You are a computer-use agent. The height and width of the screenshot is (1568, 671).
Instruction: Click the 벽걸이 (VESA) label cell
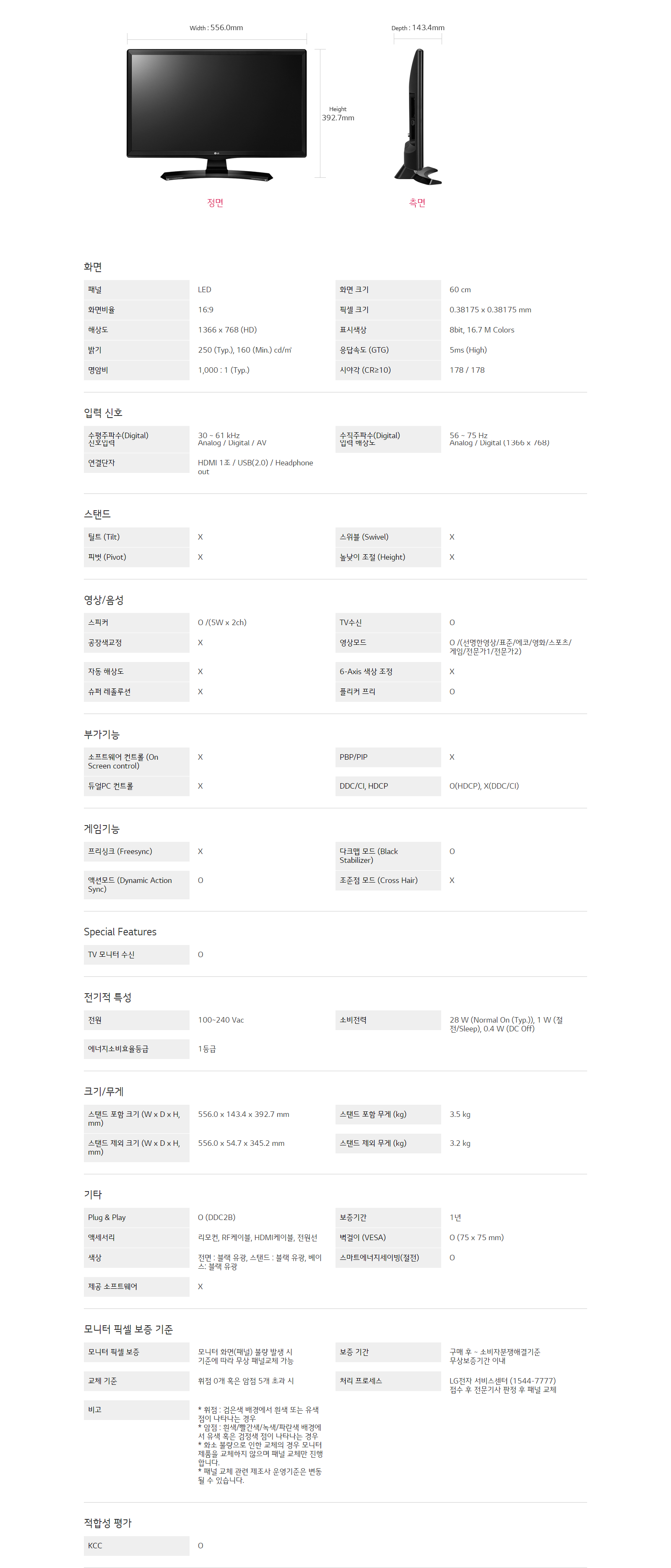pos(363,1238)
